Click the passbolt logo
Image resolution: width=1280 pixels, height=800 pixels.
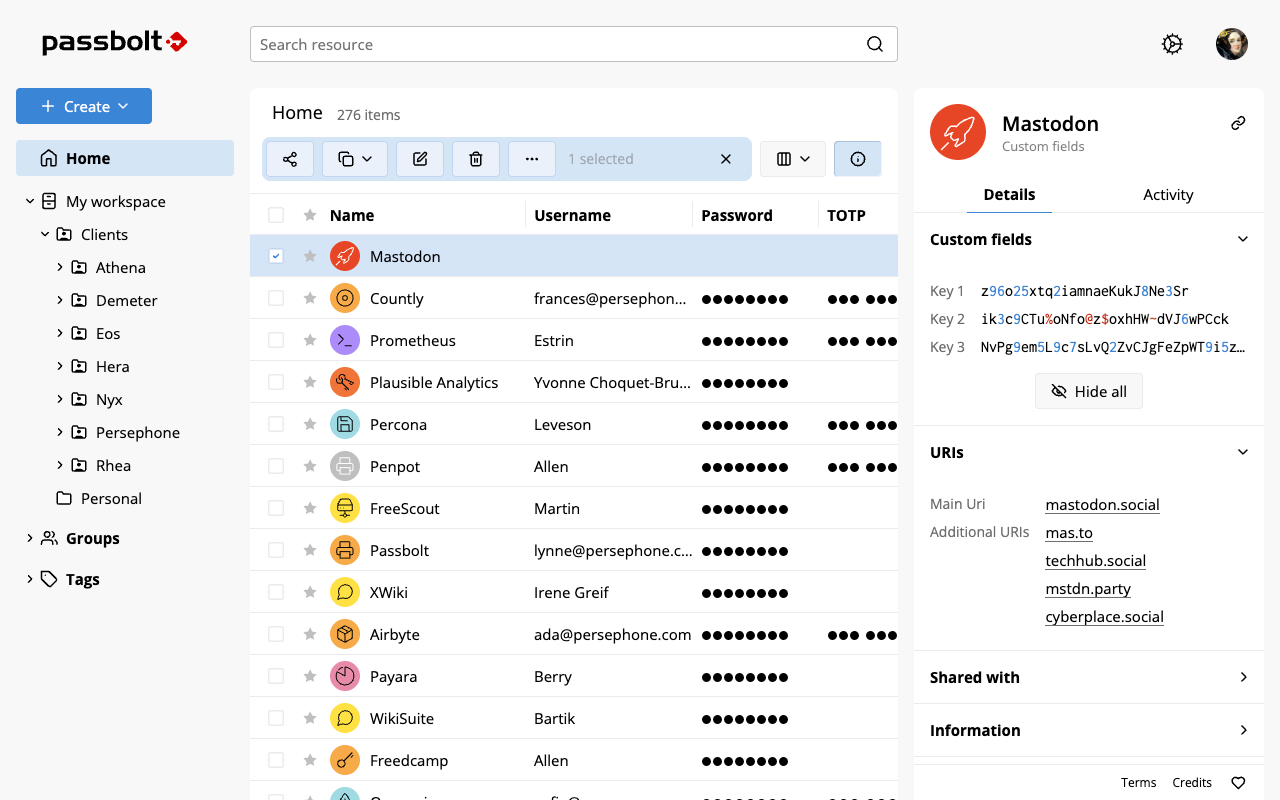click(x=115, y=42)
